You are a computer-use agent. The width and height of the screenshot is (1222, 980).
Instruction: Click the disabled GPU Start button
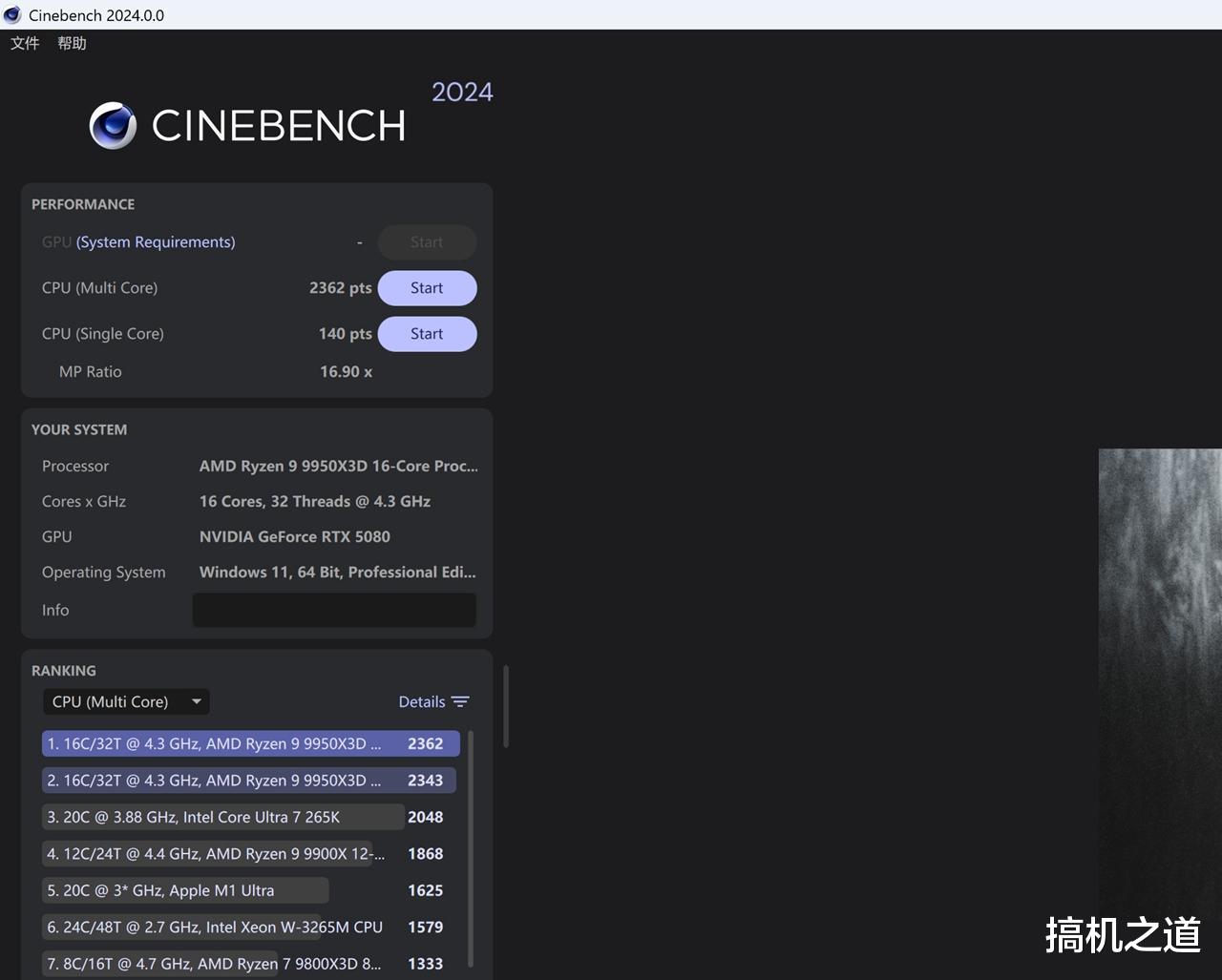[x=427, y=242]
